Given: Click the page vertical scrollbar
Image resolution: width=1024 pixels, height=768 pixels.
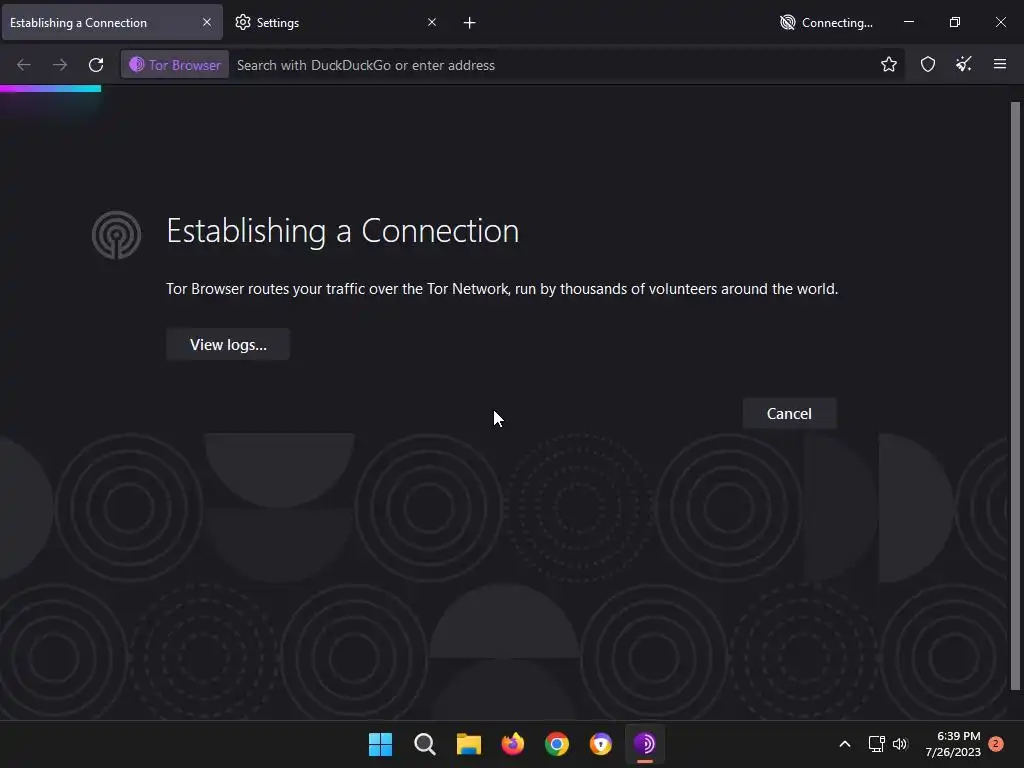Looking at the screenshot, I should pyautogui.click(x=1015, y=395).
